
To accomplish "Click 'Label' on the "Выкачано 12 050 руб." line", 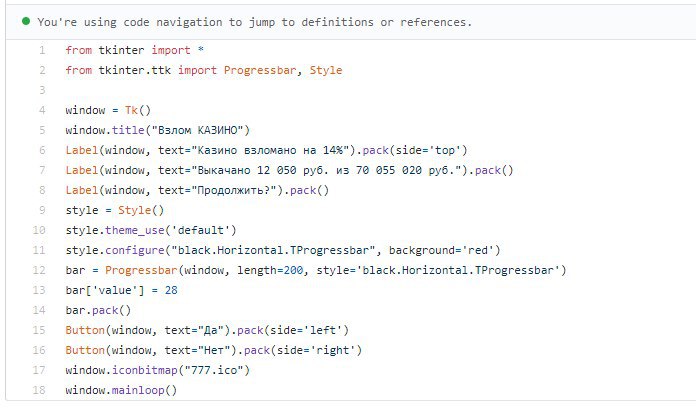I will 82,170.
